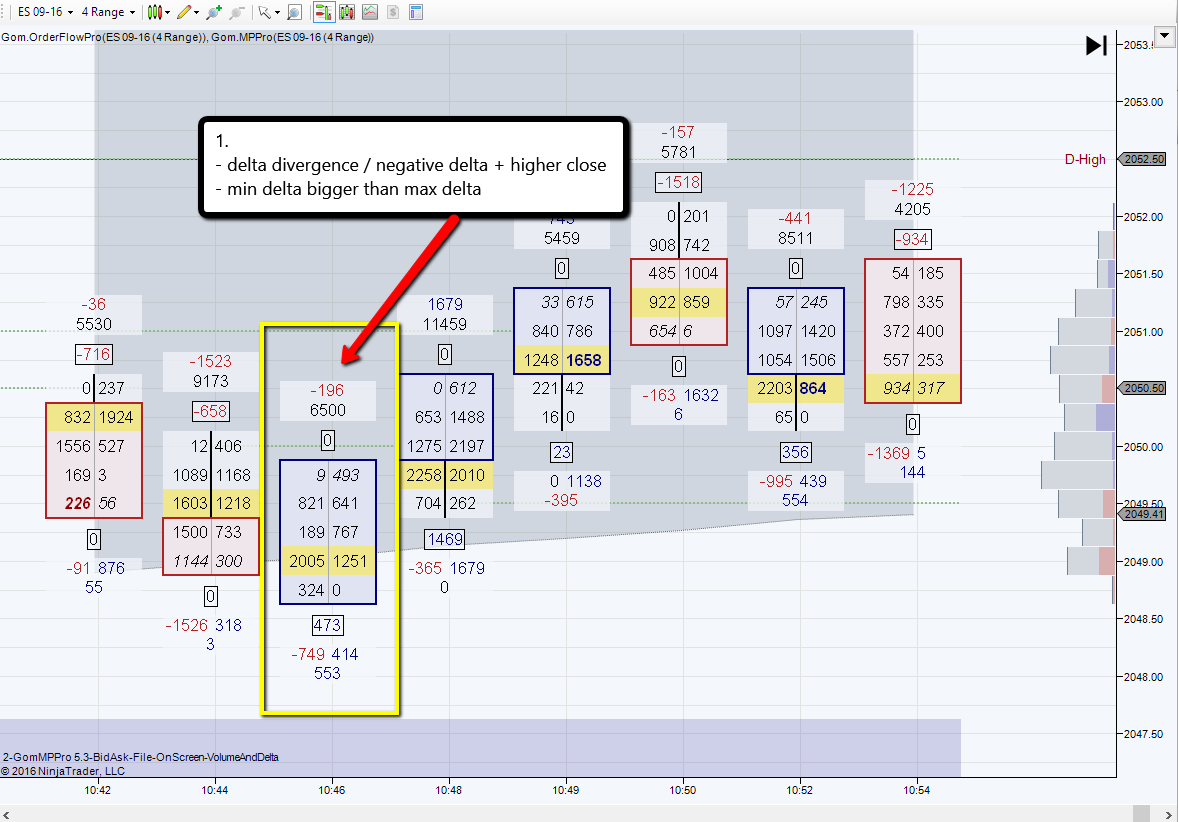
Task: Click the 2047.50 price axis label
Action: coord(1143,734)
